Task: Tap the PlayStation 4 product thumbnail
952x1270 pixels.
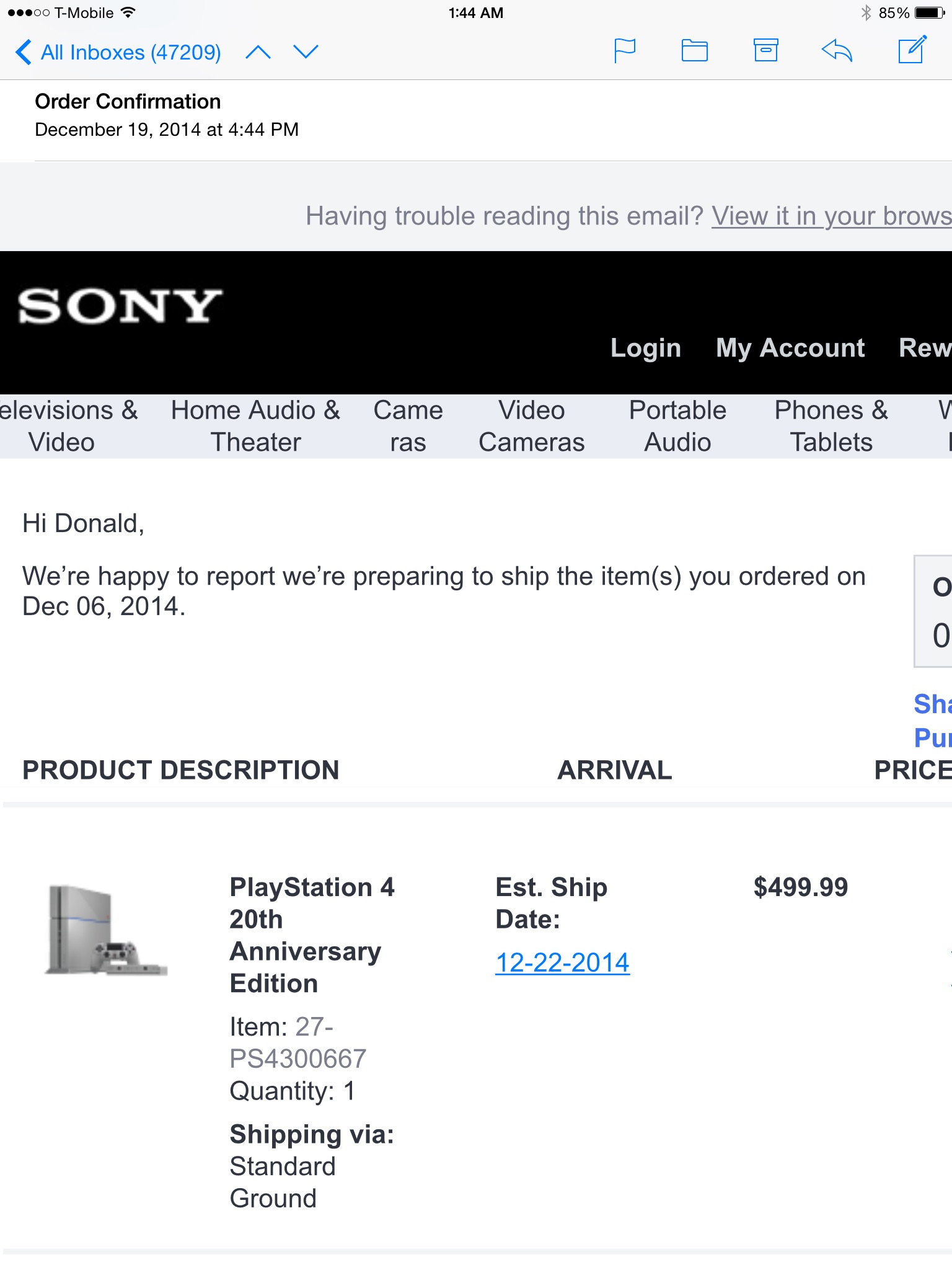Action: 106,930
